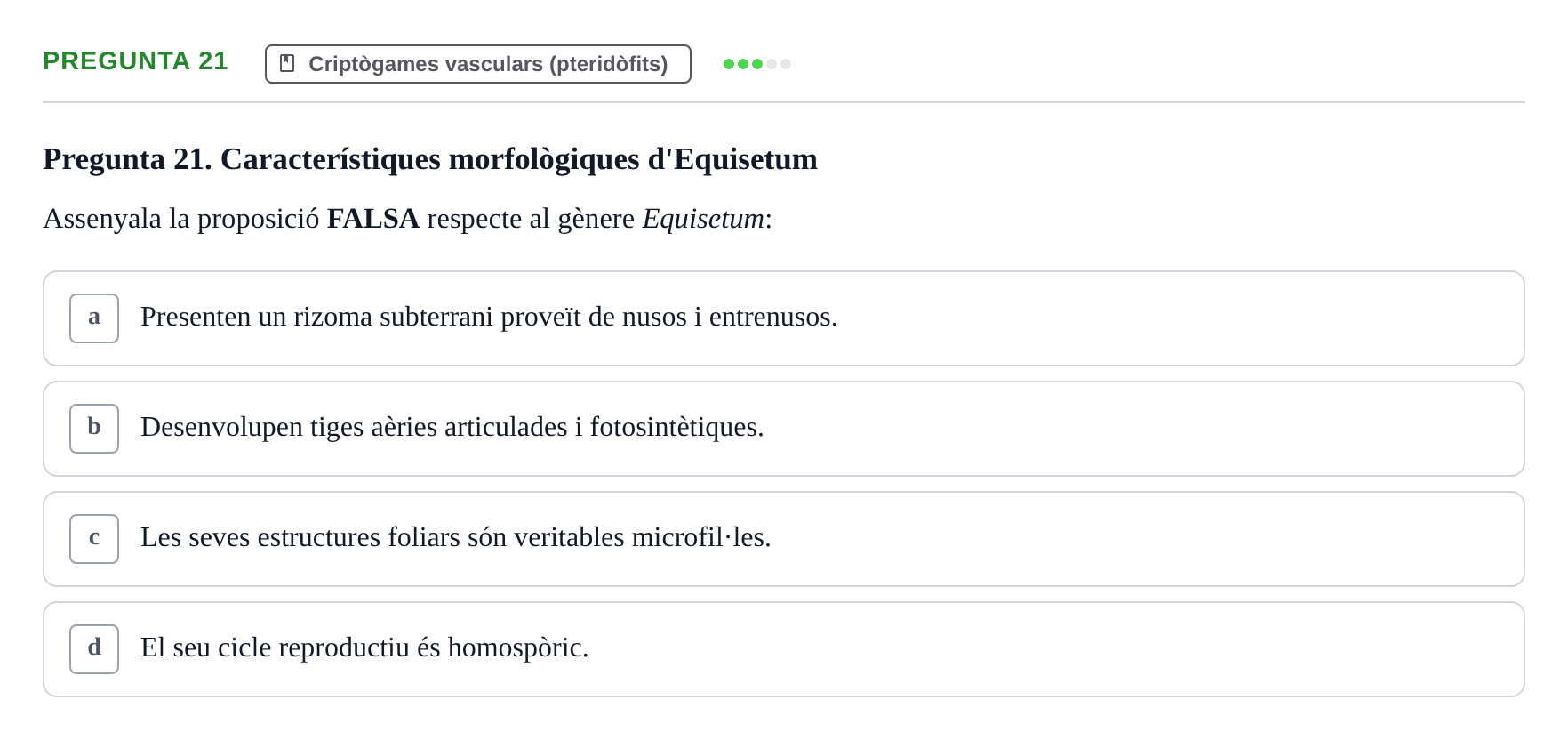Click the PREGUNTA 21 header label
1568x740 pixels.
pyautogui.click(x=135, y=60)
